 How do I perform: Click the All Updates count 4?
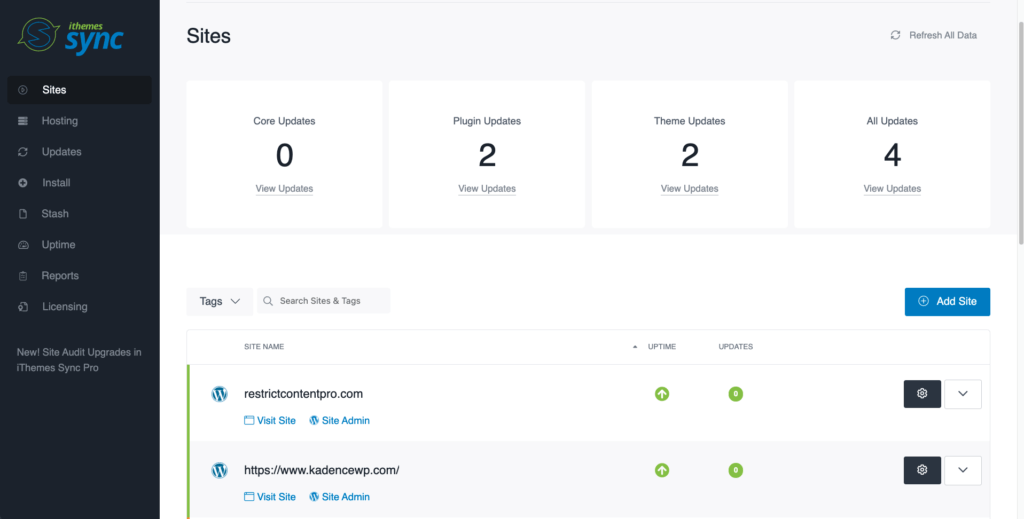(892, 156)
